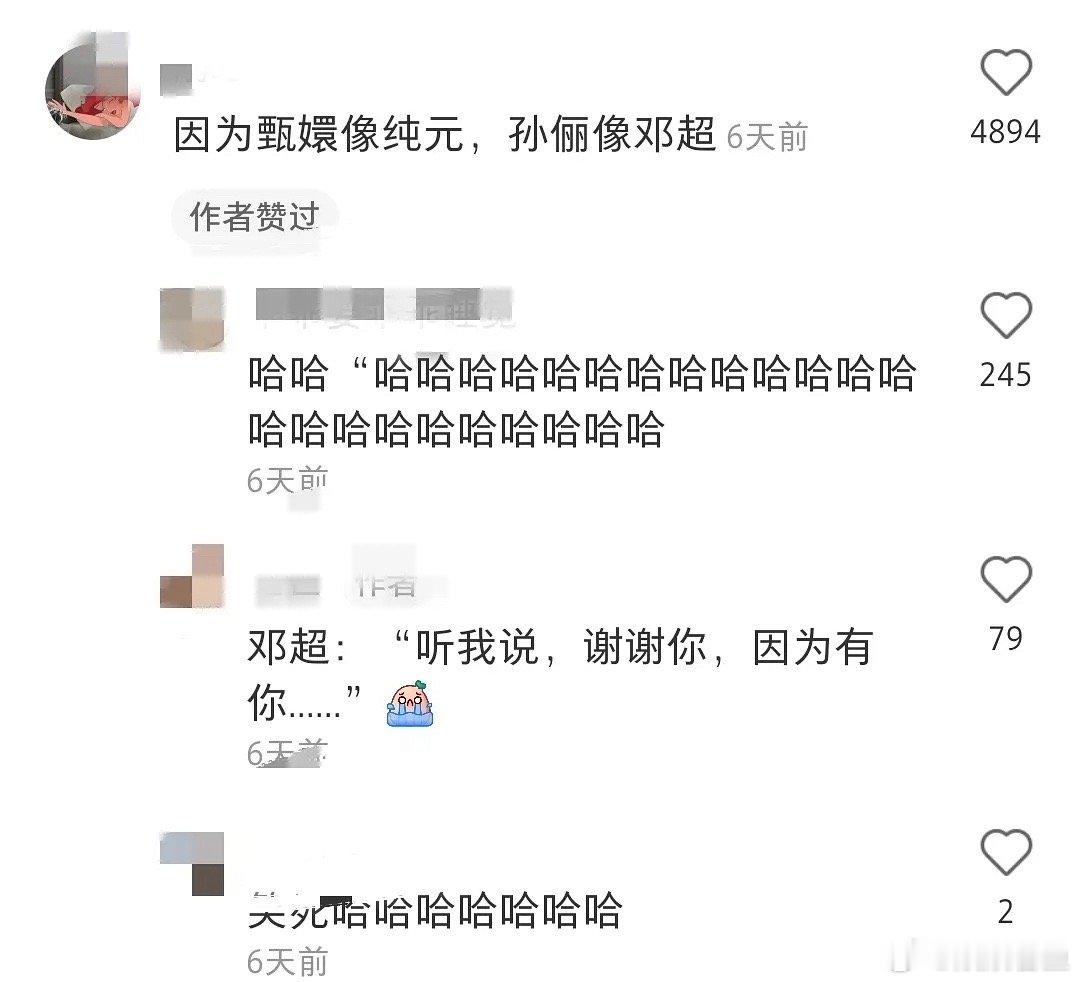
Task: Select the 笑死哈哈哈 reply text
Action: 435,911
